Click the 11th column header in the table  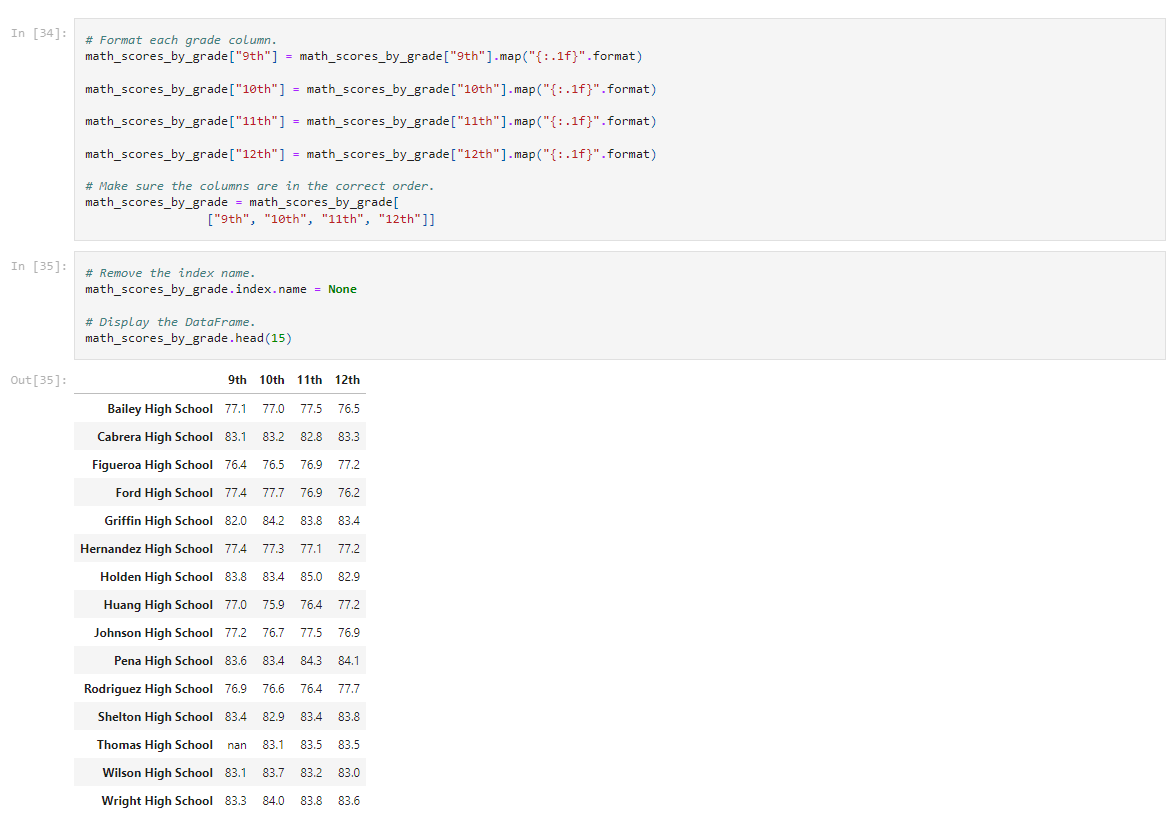[309, 380]
